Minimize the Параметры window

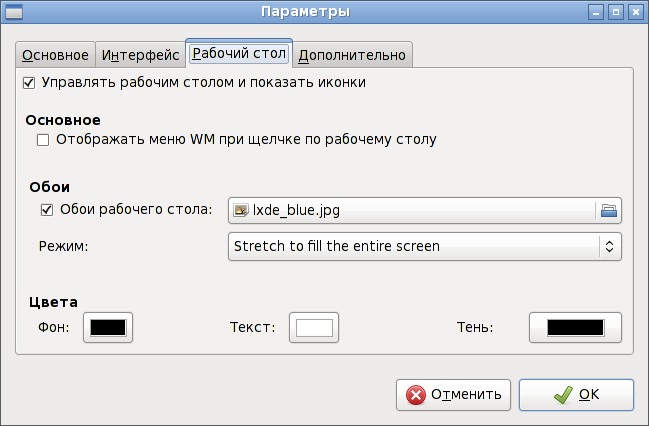click(x=596, y=12)
